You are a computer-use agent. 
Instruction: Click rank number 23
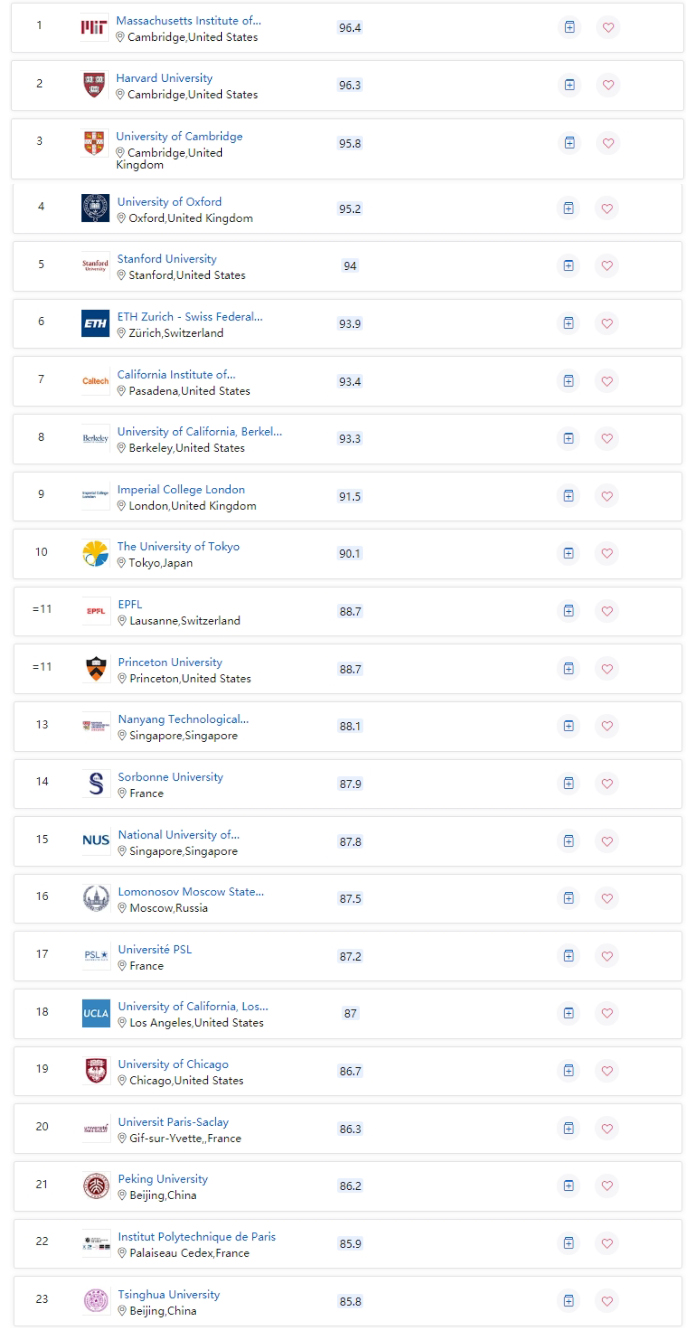[42, 1300]
